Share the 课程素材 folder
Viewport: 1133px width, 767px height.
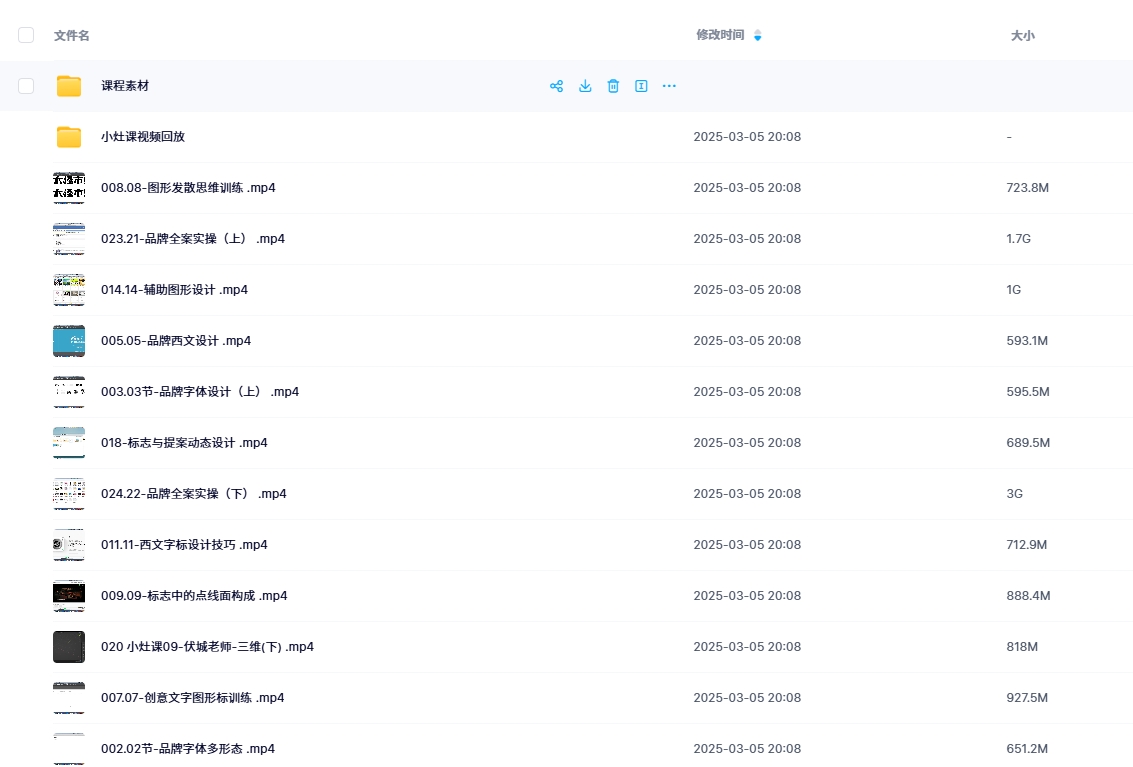tap(557, 86)
